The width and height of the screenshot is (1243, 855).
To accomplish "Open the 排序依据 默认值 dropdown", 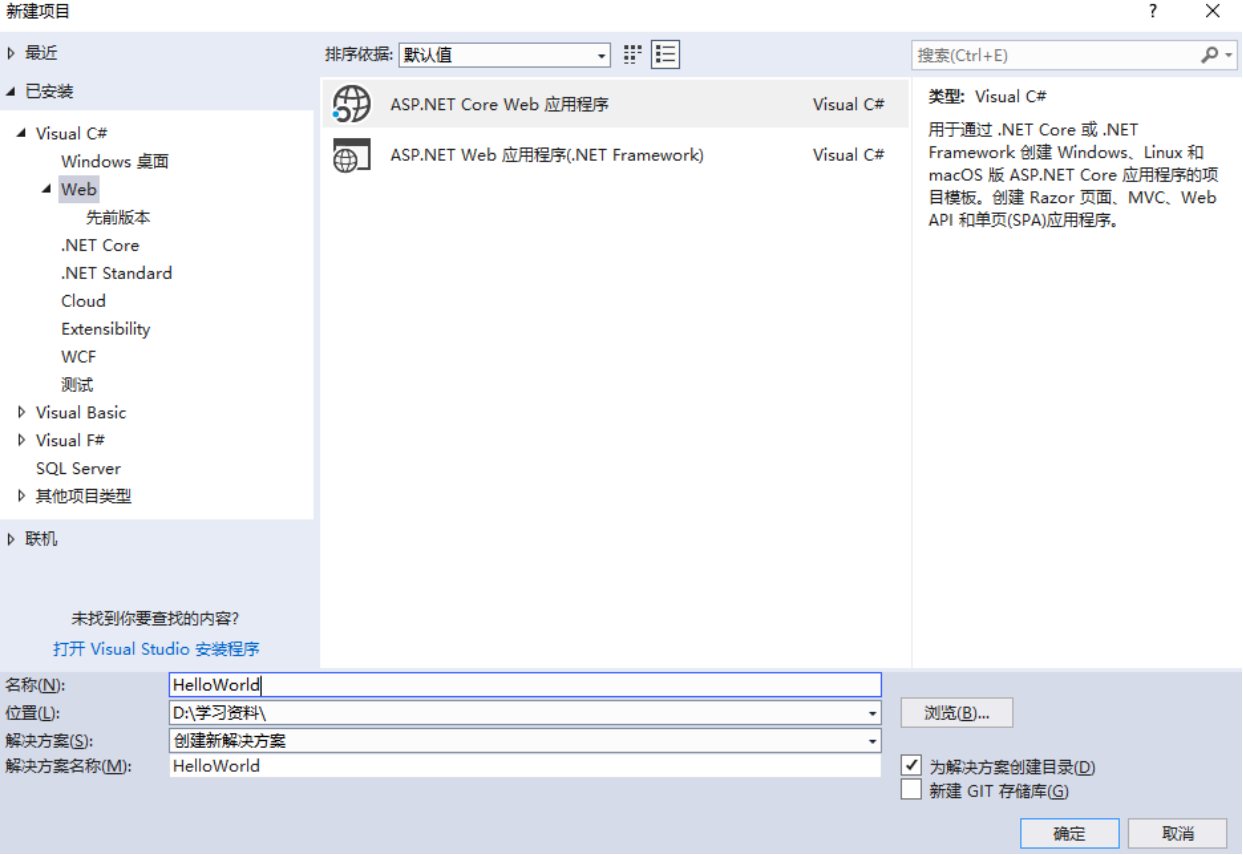I will point(602,55).
